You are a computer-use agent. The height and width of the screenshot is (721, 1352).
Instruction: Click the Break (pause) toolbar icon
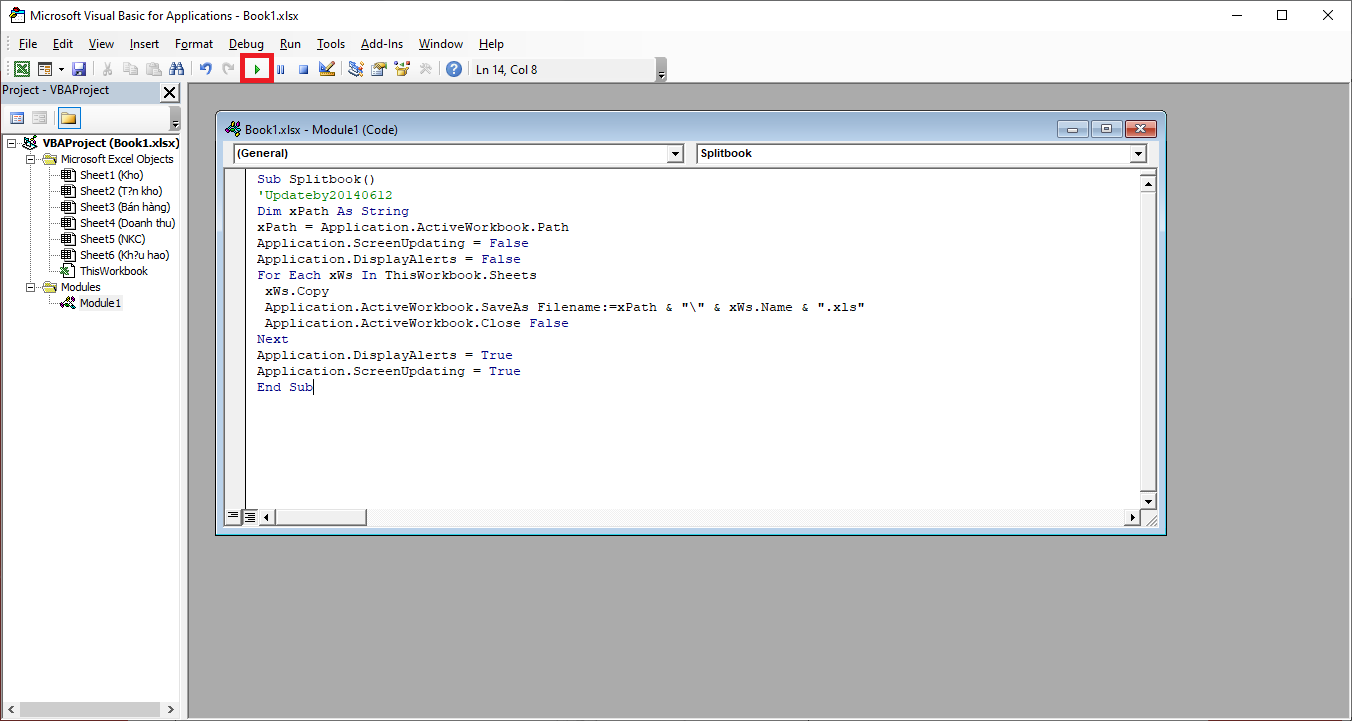280,69
